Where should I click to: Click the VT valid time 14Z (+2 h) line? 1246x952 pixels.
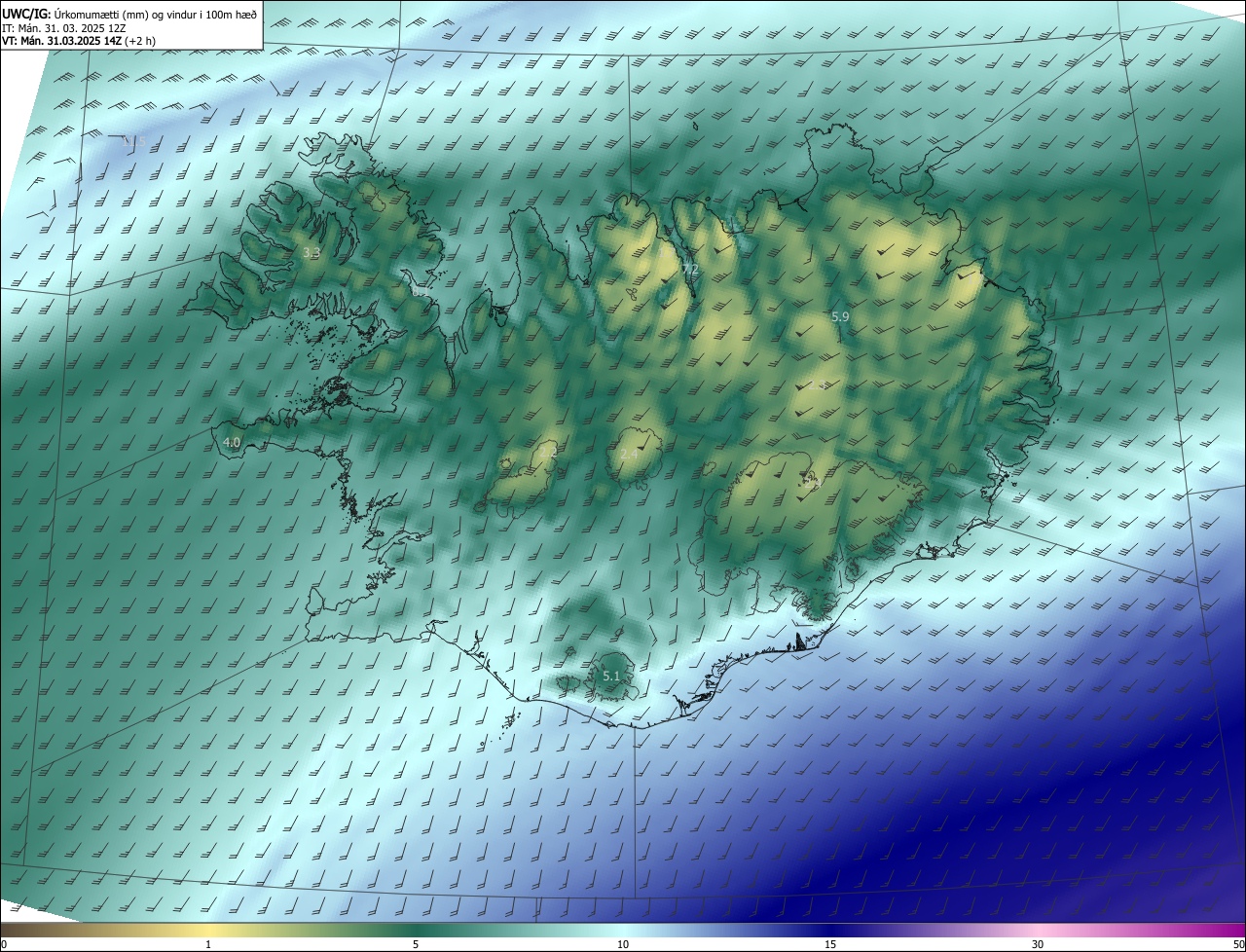click(79, 41)
